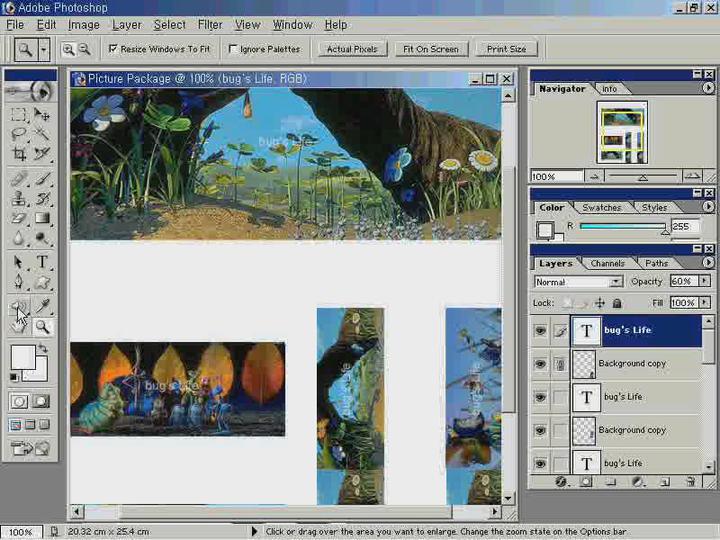This screenshot has height=540, width=720.
Task: Uncheck Resize Windows To Fit
Action: tap(113, 48)
